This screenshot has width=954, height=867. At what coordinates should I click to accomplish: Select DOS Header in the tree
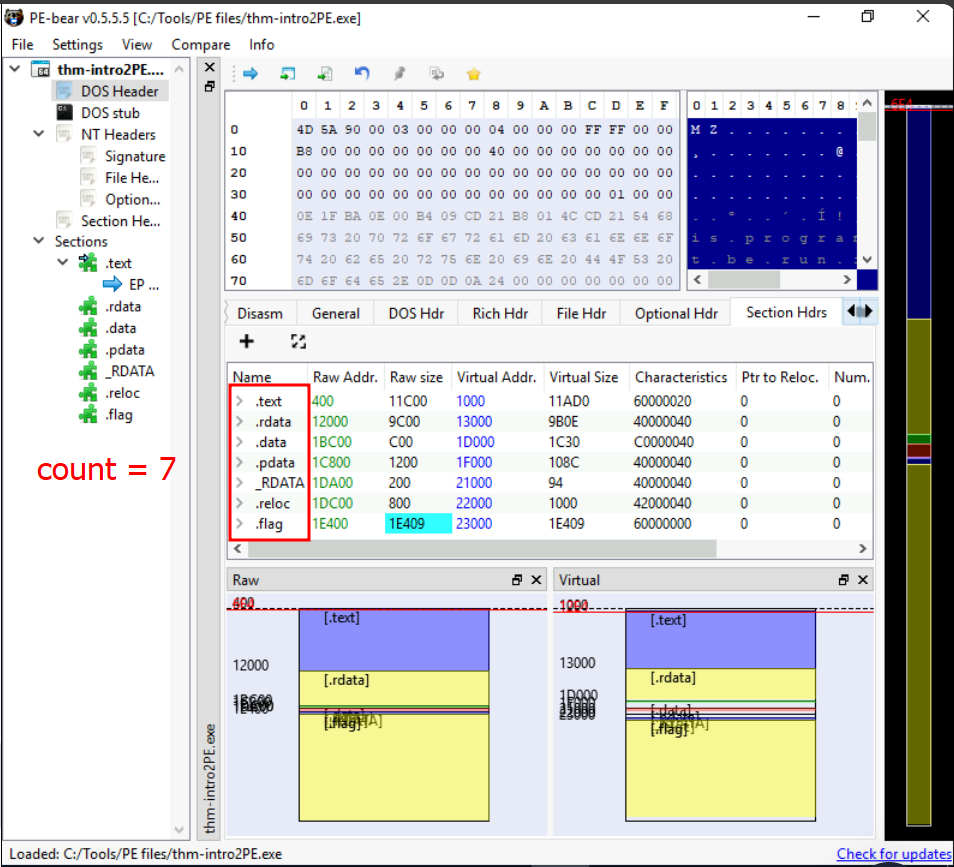click(x=119, y=91)
